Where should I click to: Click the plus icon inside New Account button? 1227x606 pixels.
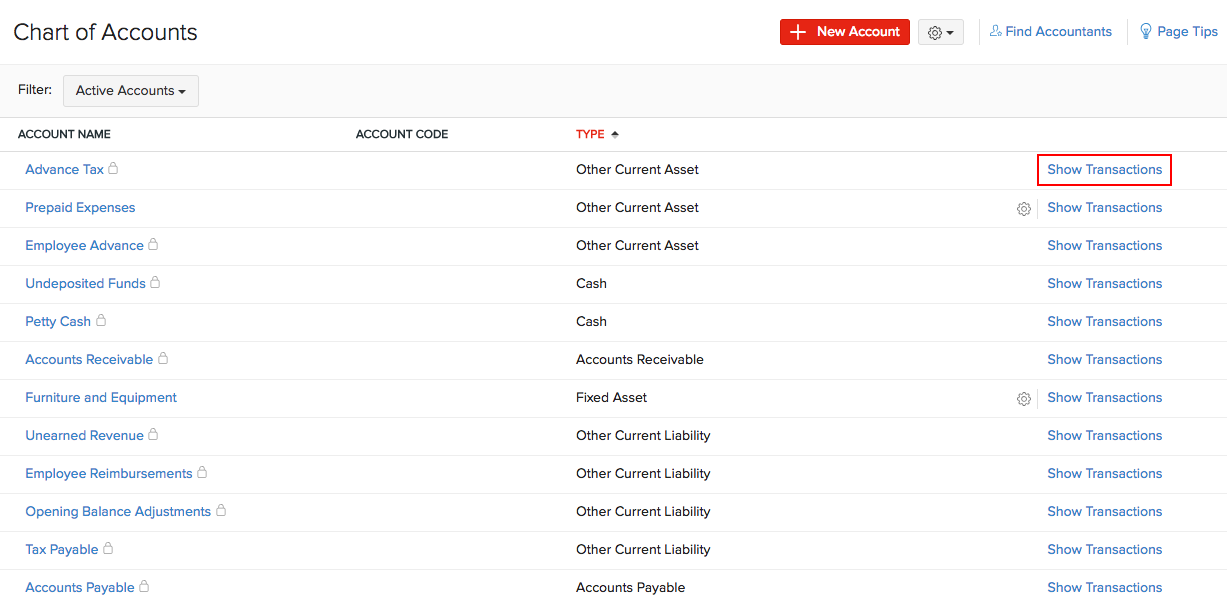click(797, 31)
